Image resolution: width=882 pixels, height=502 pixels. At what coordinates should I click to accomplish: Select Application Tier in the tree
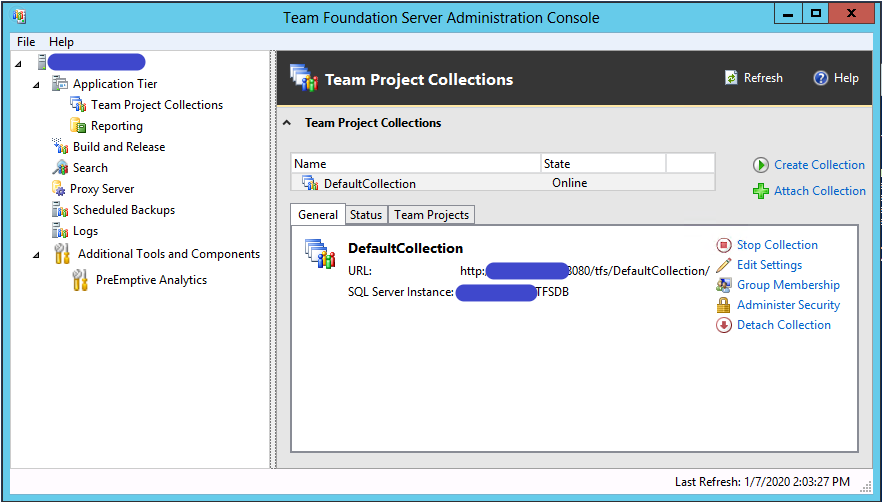115,84
